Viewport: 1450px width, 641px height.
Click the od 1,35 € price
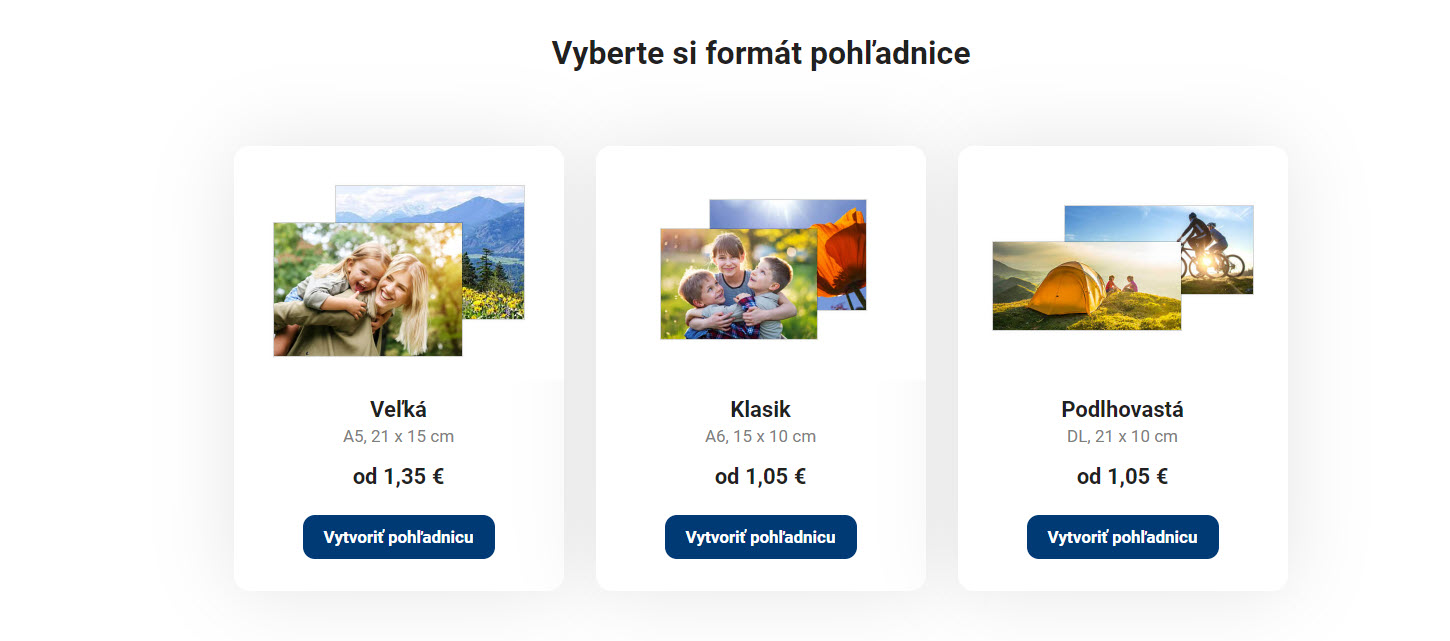coord(398,477)
